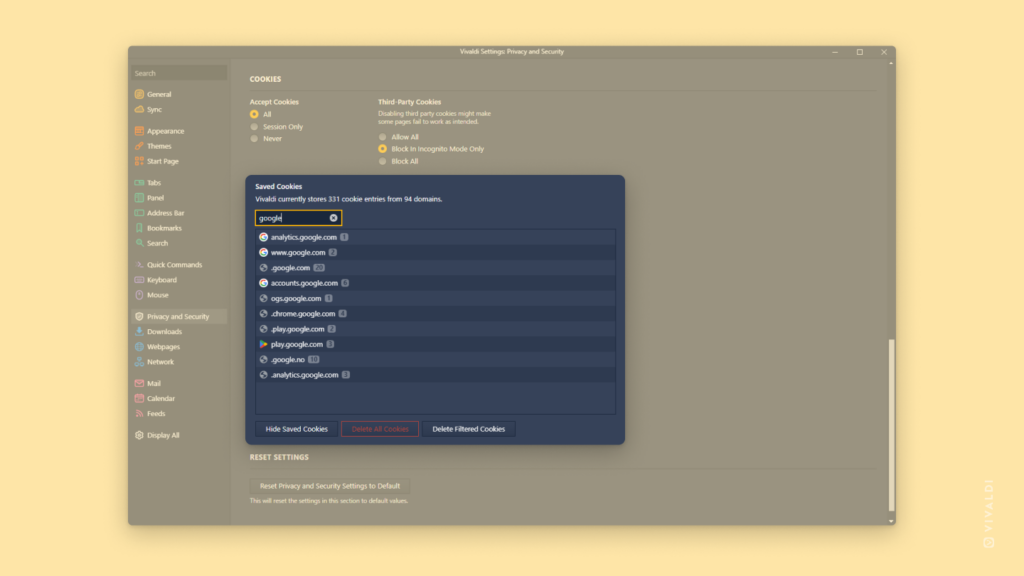Select Session Only cookies radio button
The height and width of the screenshot is (576, 1024).
pyautogui.click(x=254, y=127)
